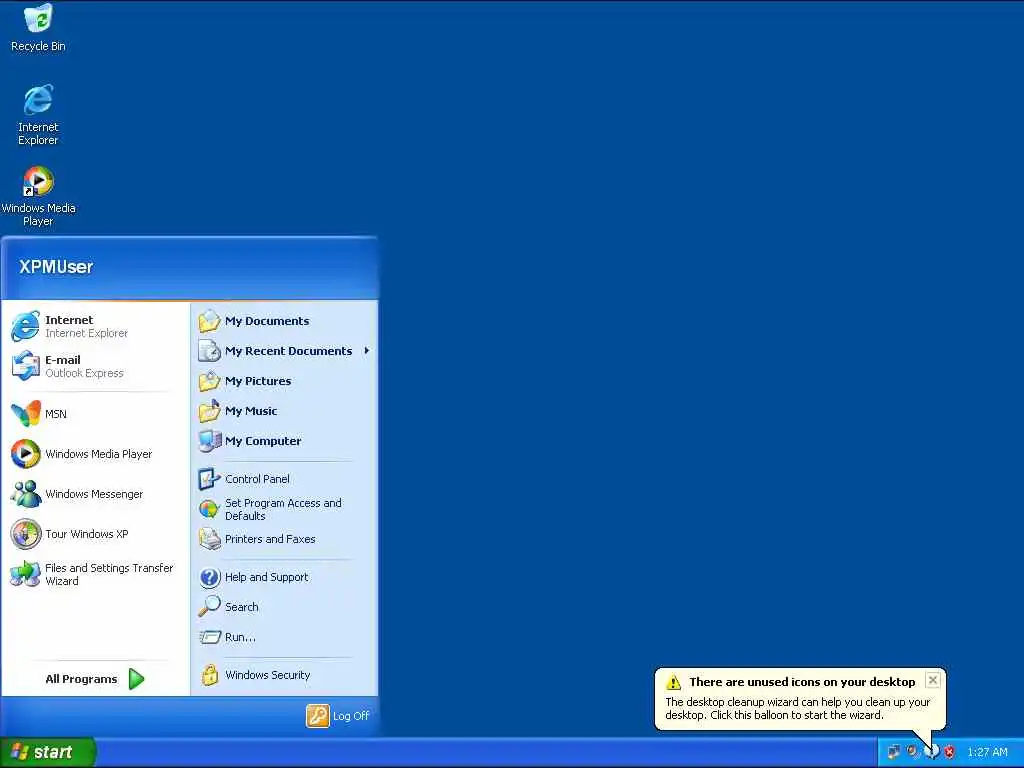Launch Tour Windows XP
This screenshot has width=1024, height=768.
[x=95, y=534]
